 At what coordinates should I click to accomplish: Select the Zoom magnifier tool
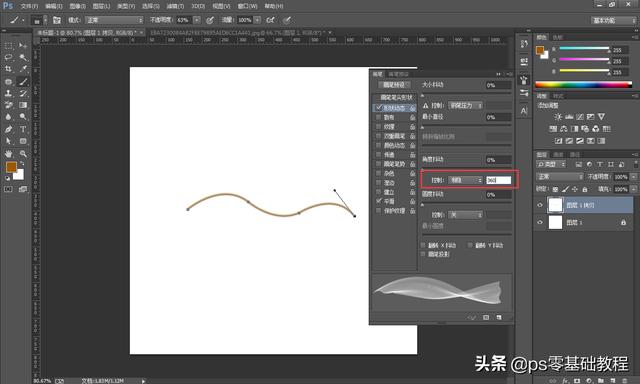[x=23, y=153]
